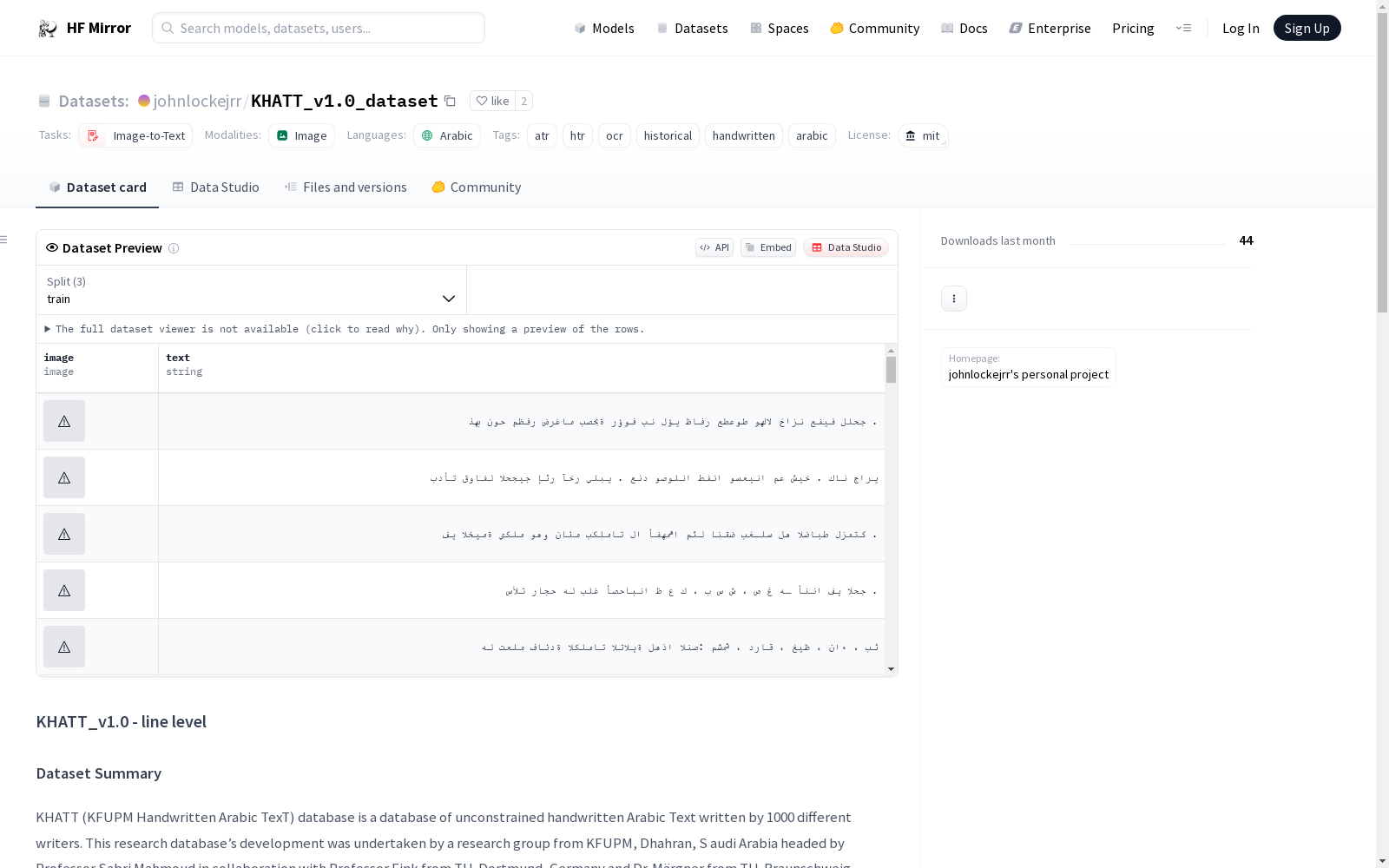The width and height of the screenshot is (1389, 868).
Task: Click the mit license tag
Action: tap(923, 135)
